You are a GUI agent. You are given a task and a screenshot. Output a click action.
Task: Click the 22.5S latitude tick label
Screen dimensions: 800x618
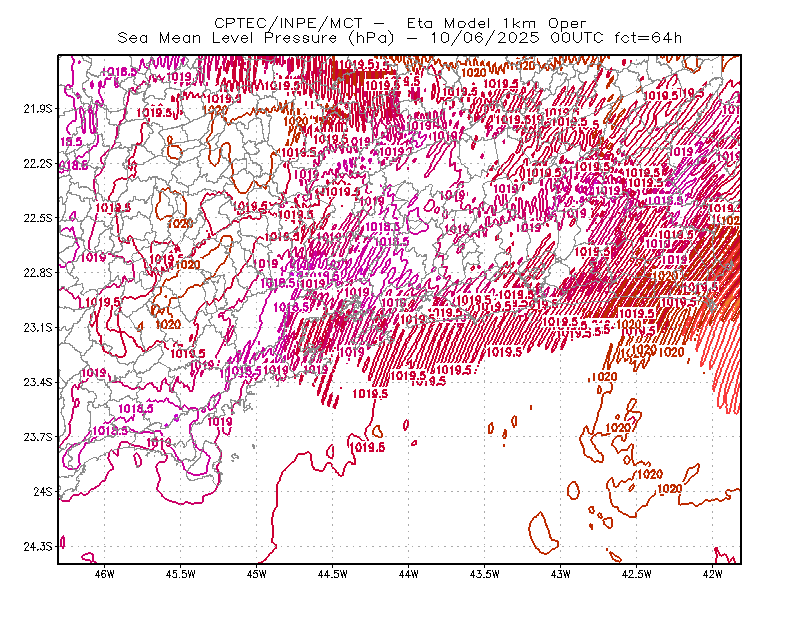pos(38,218)
